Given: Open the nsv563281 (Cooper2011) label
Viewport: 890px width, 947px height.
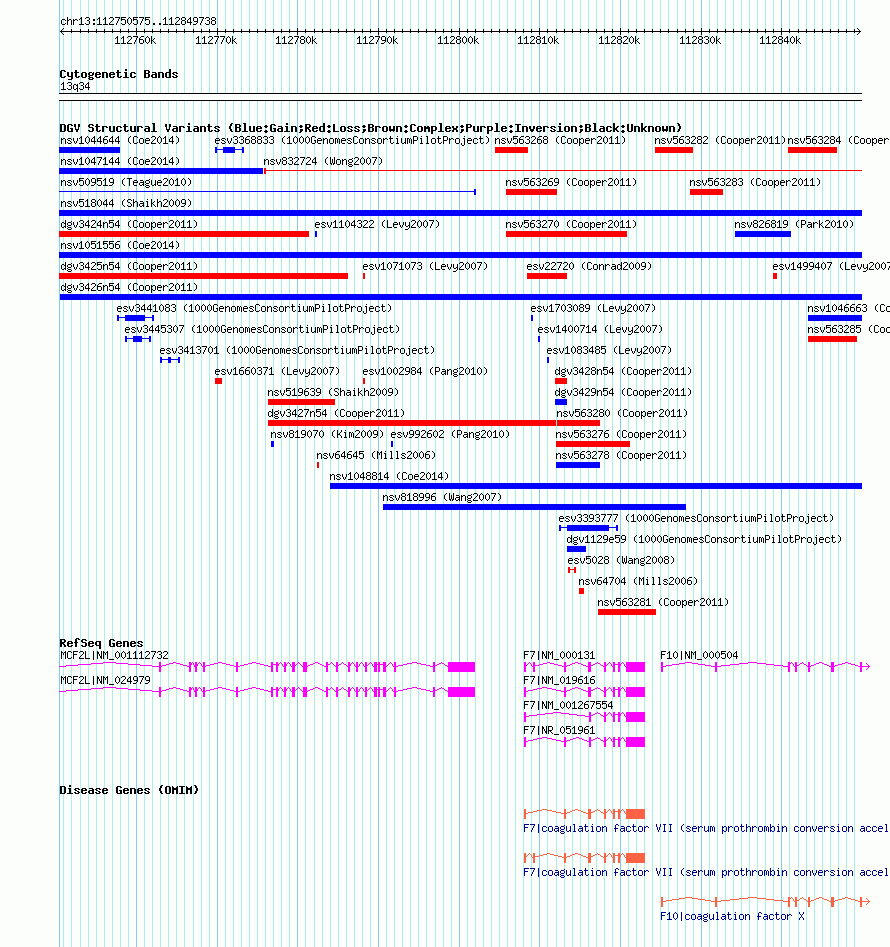Looking at the screenshot, I should (663, 602).
